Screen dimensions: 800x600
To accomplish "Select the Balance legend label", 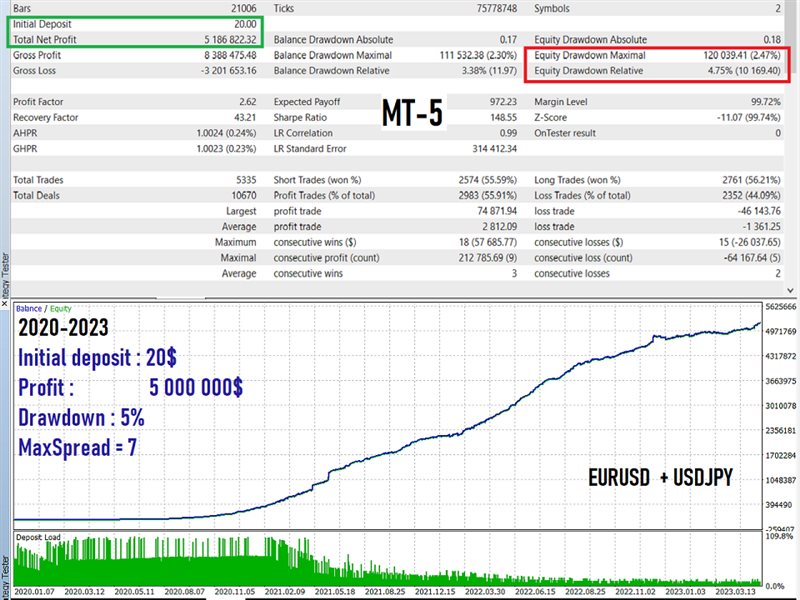I will point(29,308).
